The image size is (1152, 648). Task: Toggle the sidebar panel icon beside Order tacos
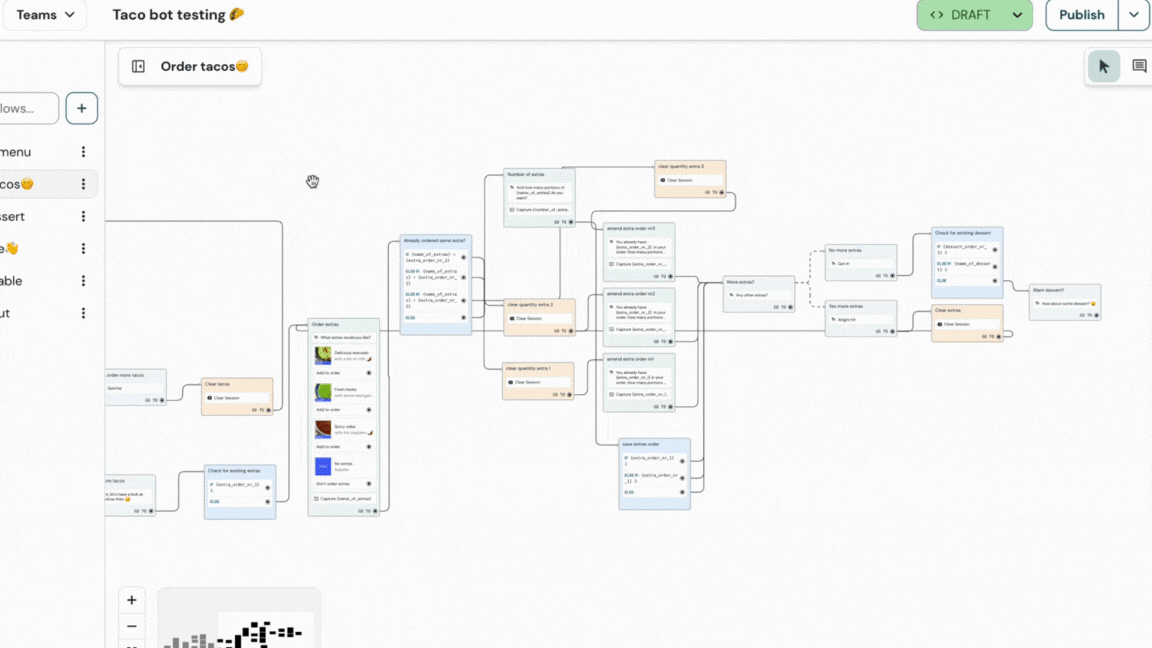click(139, 67)
